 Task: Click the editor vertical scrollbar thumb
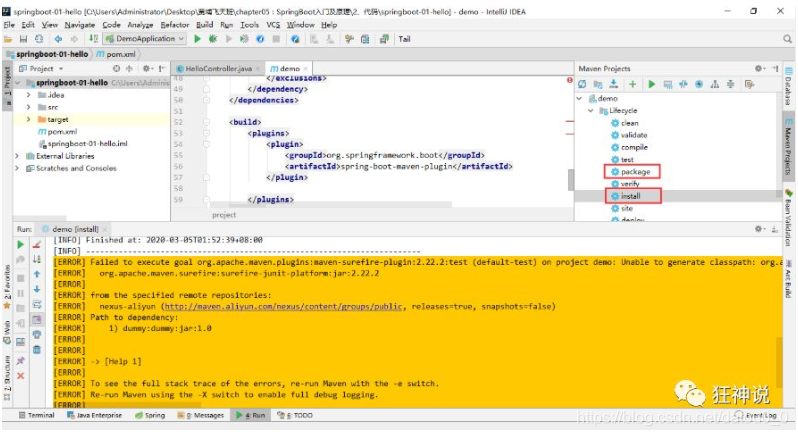coord(571,180)
